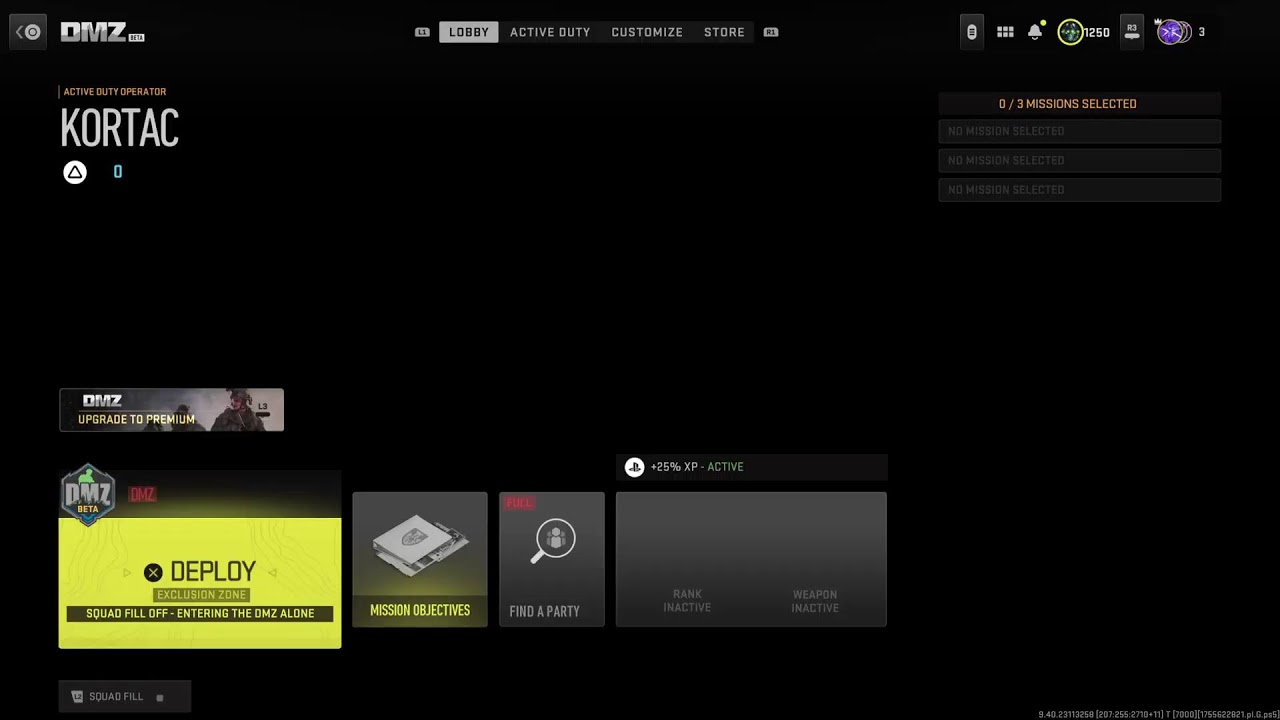Click 'SQUAD FILL OFF - ENTERING THE DMZ ALONE' text
The width and height of the screenshot is (1280, 720).
pyautogui.click(x=200, y=614)
